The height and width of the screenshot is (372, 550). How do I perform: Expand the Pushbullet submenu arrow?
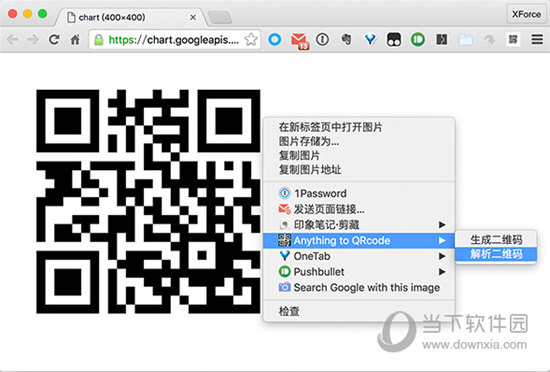pos(442,272)
